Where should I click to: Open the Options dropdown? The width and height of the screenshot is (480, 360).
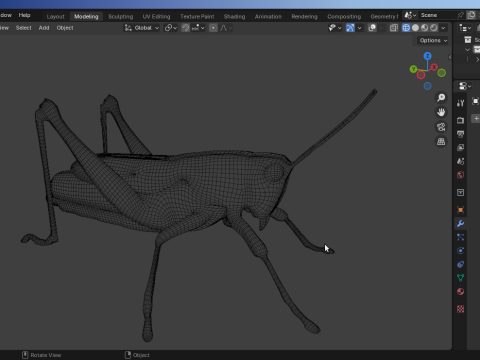pyautogui.click(x=433, y=40)
